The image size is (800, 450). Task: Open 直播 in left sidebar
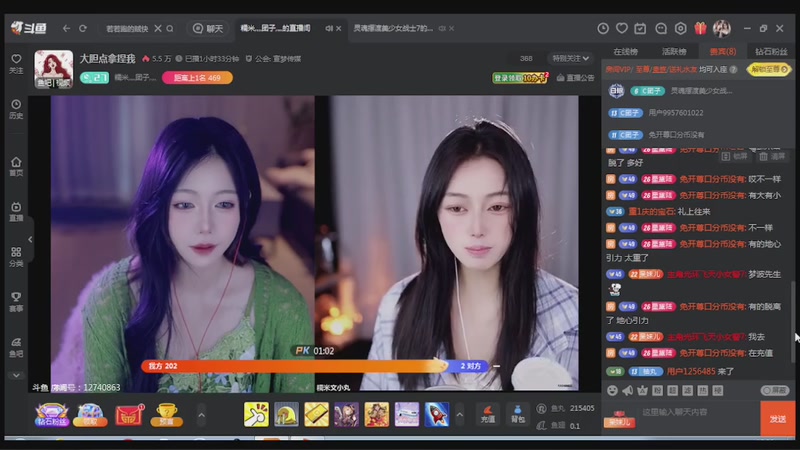[16, 212]
